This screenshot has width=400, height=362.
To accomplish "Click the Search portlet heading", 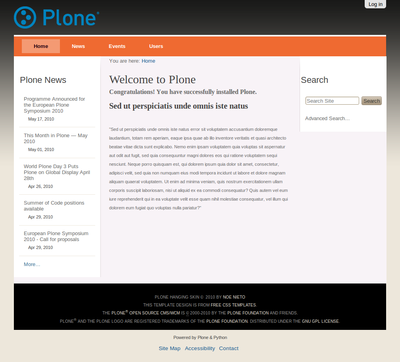I will [314, 80].
